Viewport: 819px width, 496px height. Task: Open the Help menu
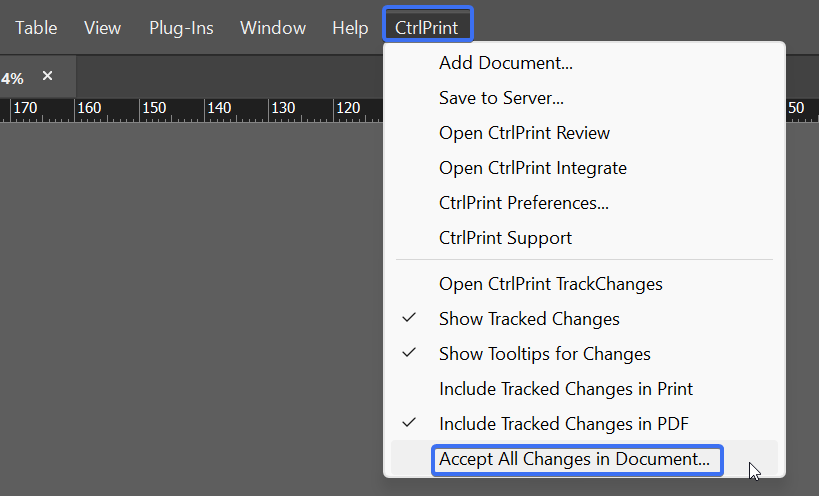tap(350, 28)
